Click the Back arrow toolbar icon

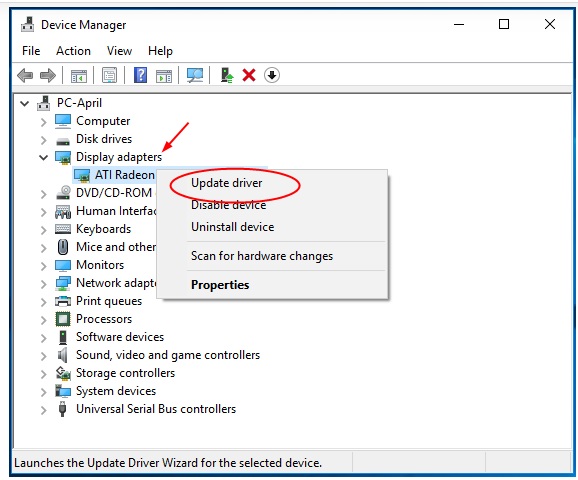point(25,76)
